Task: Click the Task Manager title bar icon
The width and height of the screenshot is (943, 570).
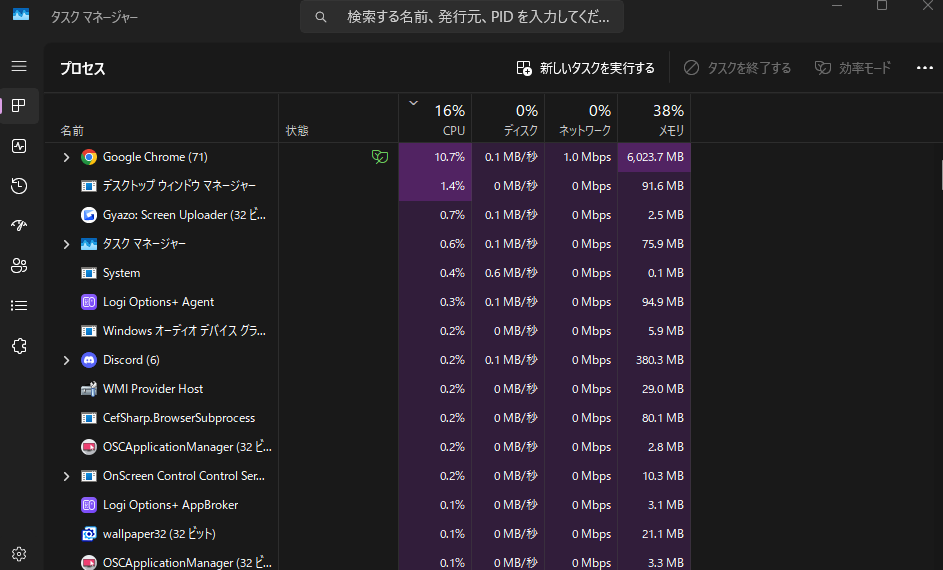Action: [21, 14]
